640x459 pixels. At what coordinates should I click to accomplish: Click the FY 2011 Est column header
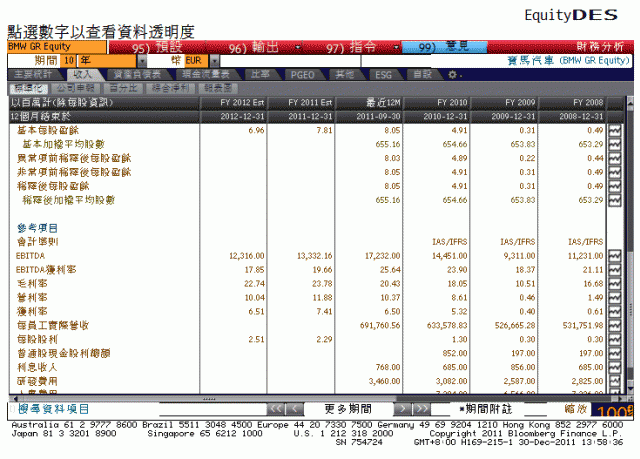click(301, 103)
